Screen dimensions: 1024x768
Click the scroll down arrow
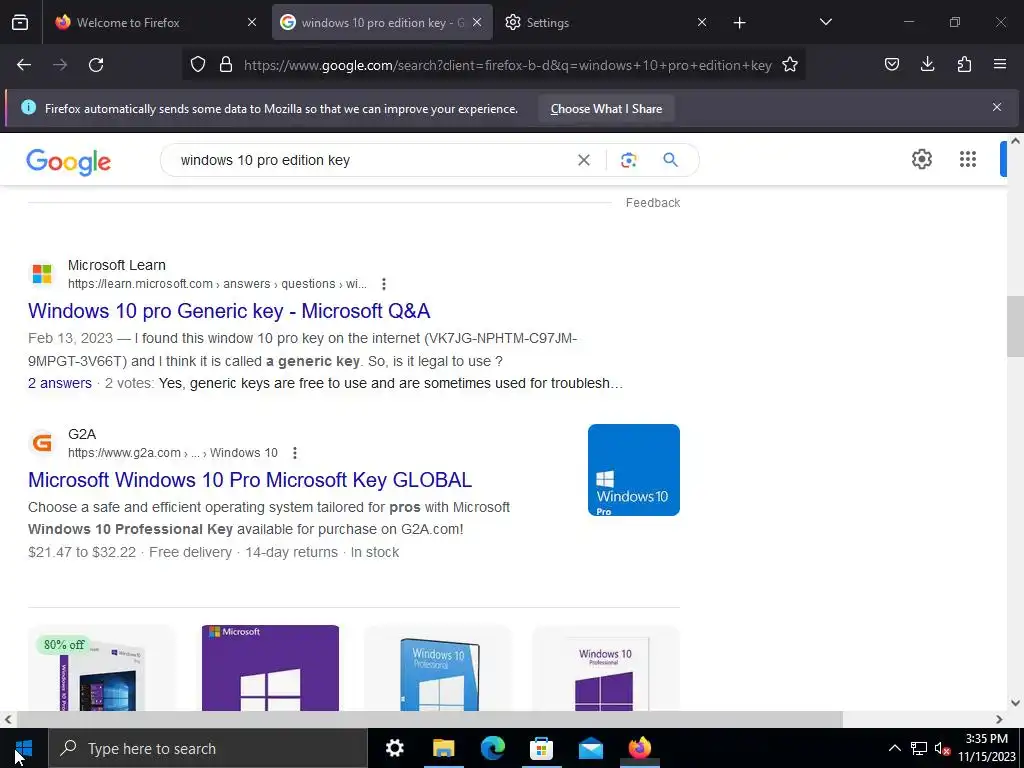pyautogui.click(x=1015, y=703)
